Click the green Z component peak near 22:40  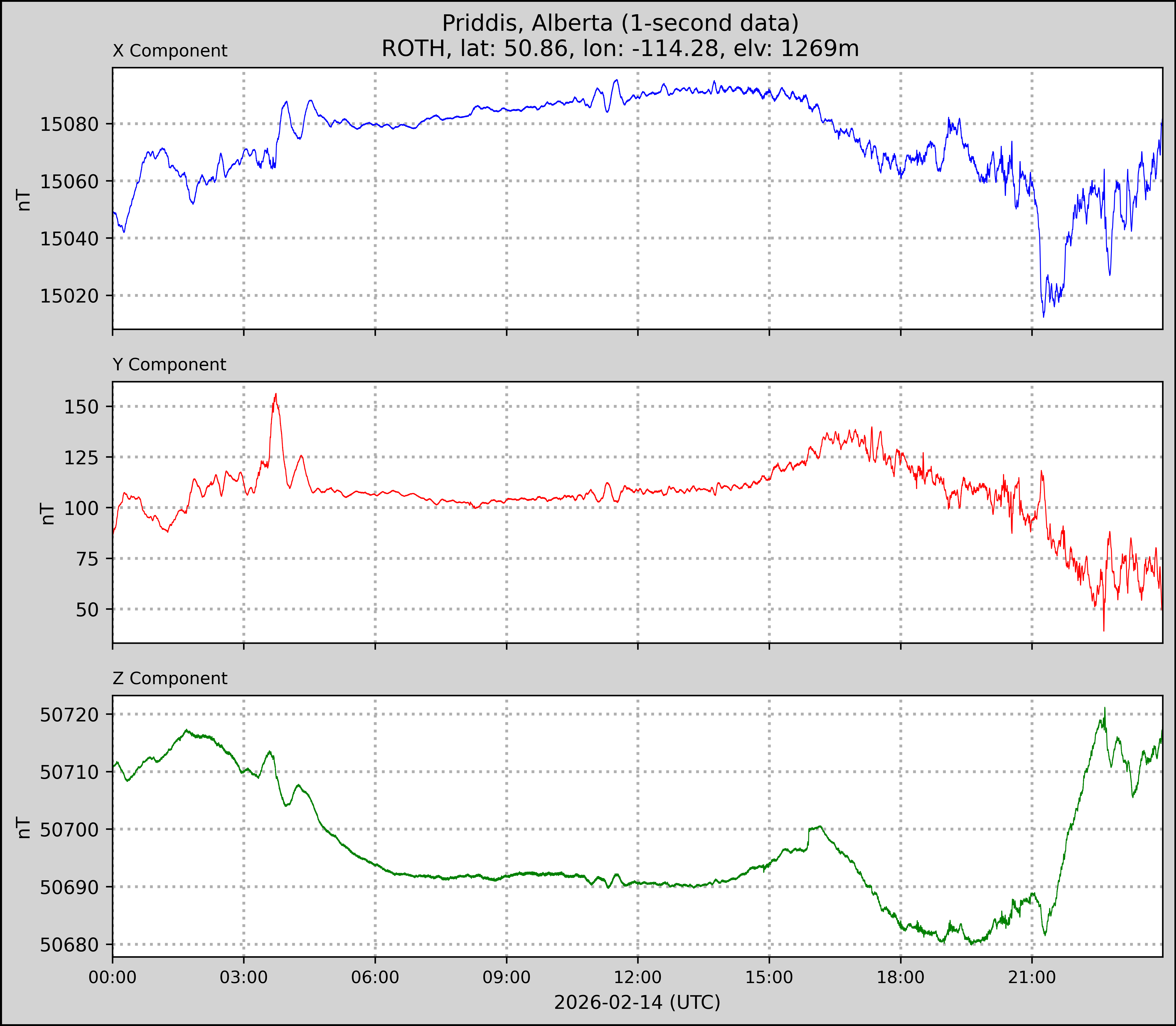click(1105, 708)
